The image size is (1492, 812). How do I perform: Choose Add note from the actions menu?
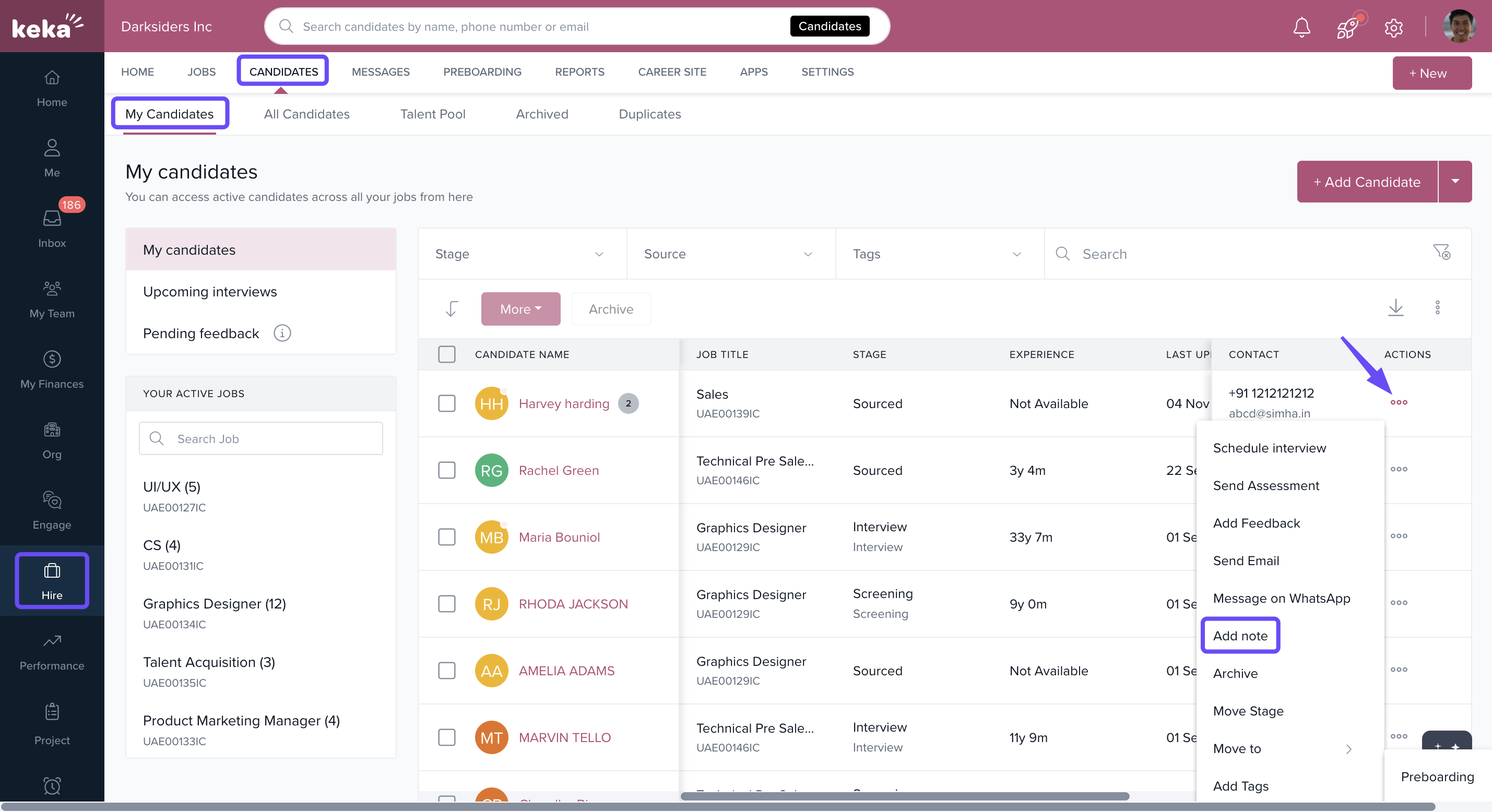pos(1240,635)
